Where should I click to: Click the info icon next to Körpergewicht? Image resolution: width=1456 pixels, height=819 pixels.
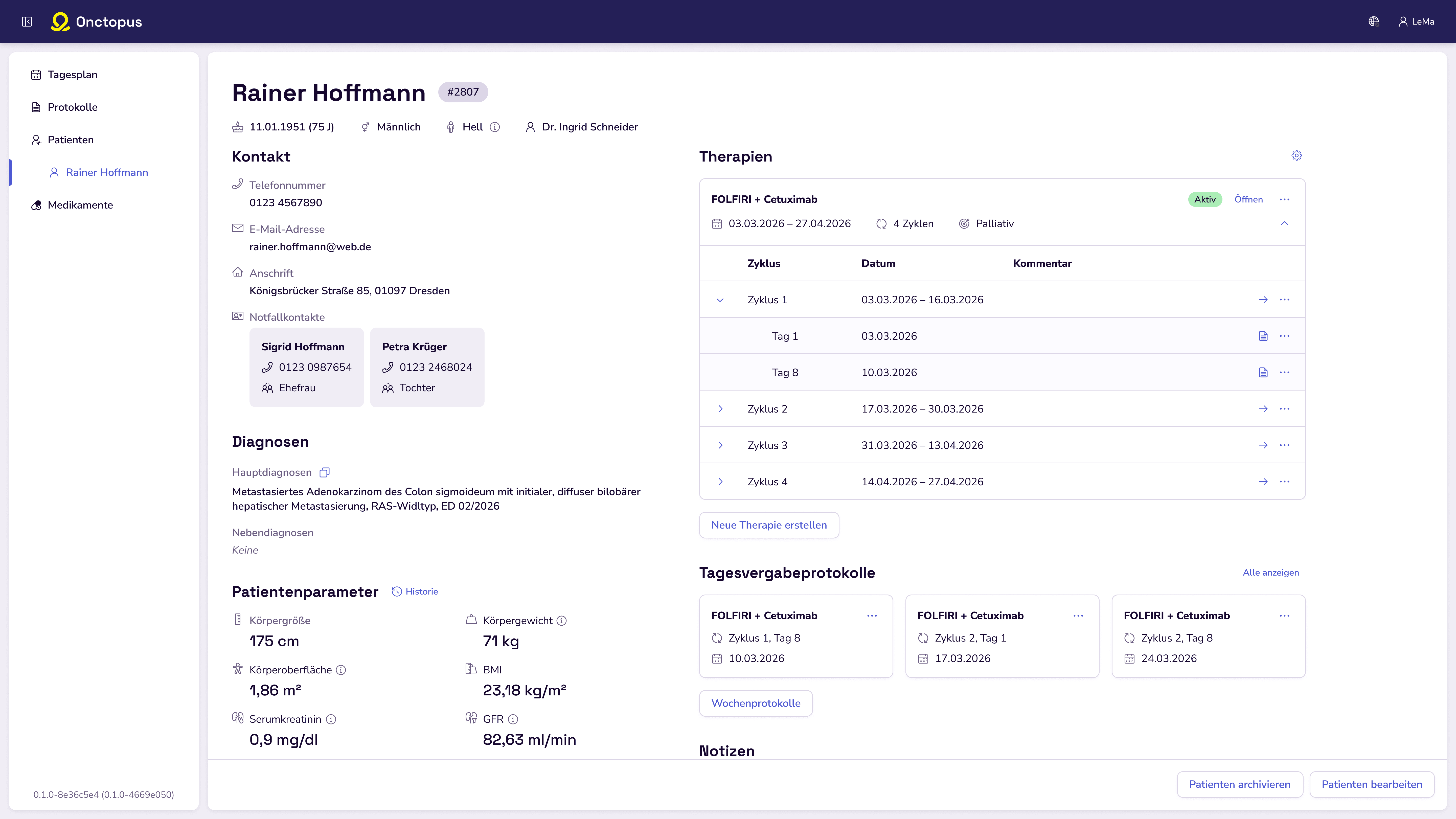coord(561,621)
